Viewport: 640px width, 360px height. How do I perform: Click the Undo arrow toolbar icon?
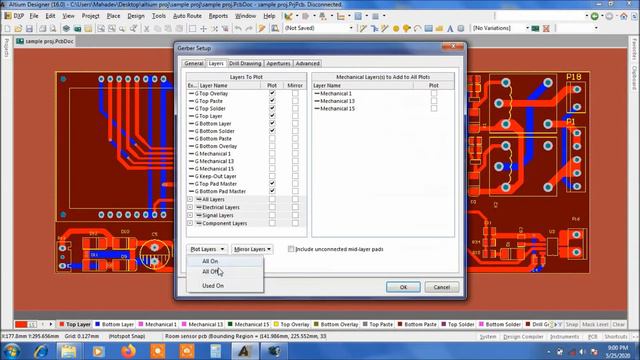(238, 29)
